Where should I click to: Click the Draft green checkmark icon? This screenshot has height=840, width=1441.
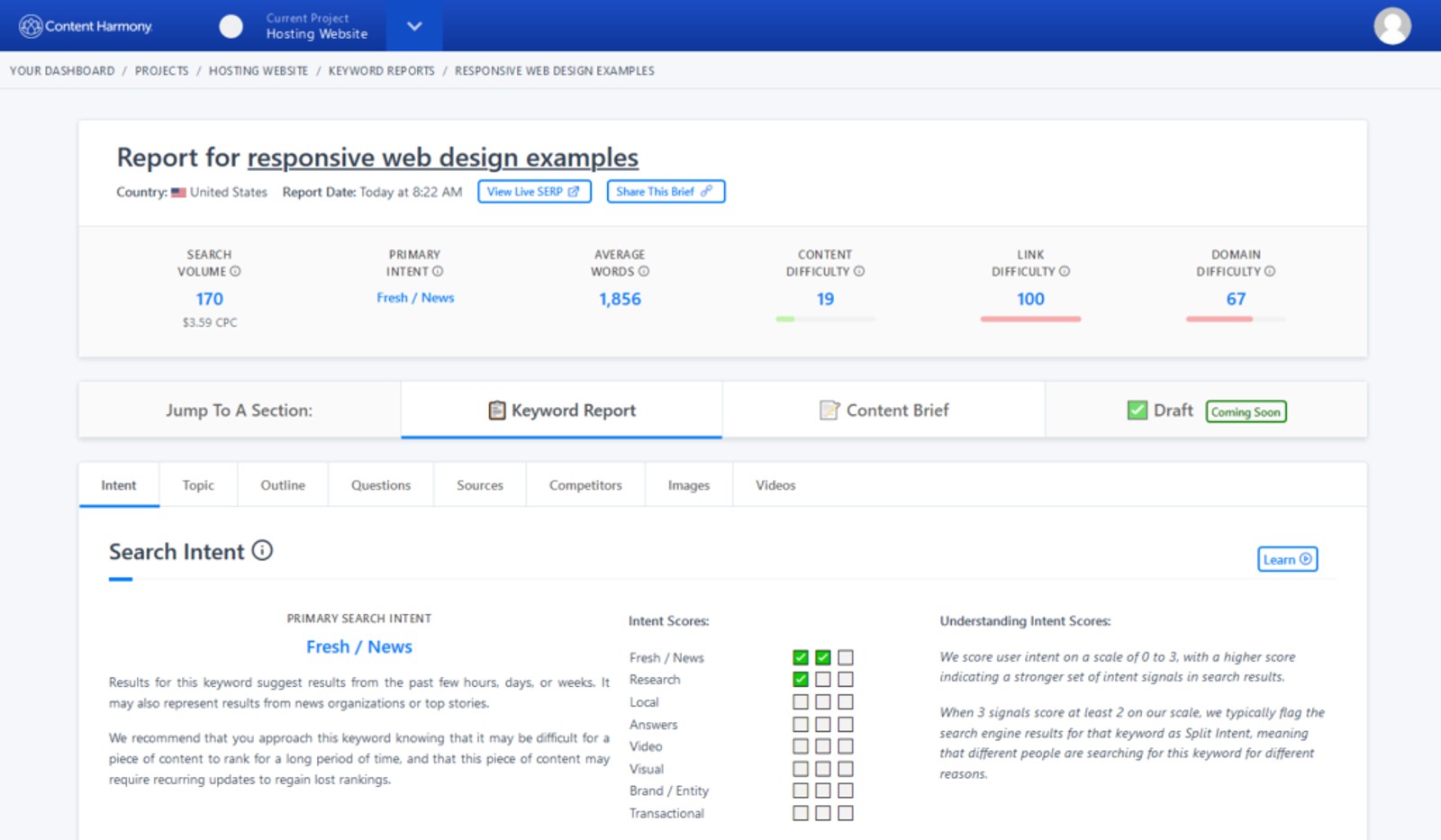1137,411
